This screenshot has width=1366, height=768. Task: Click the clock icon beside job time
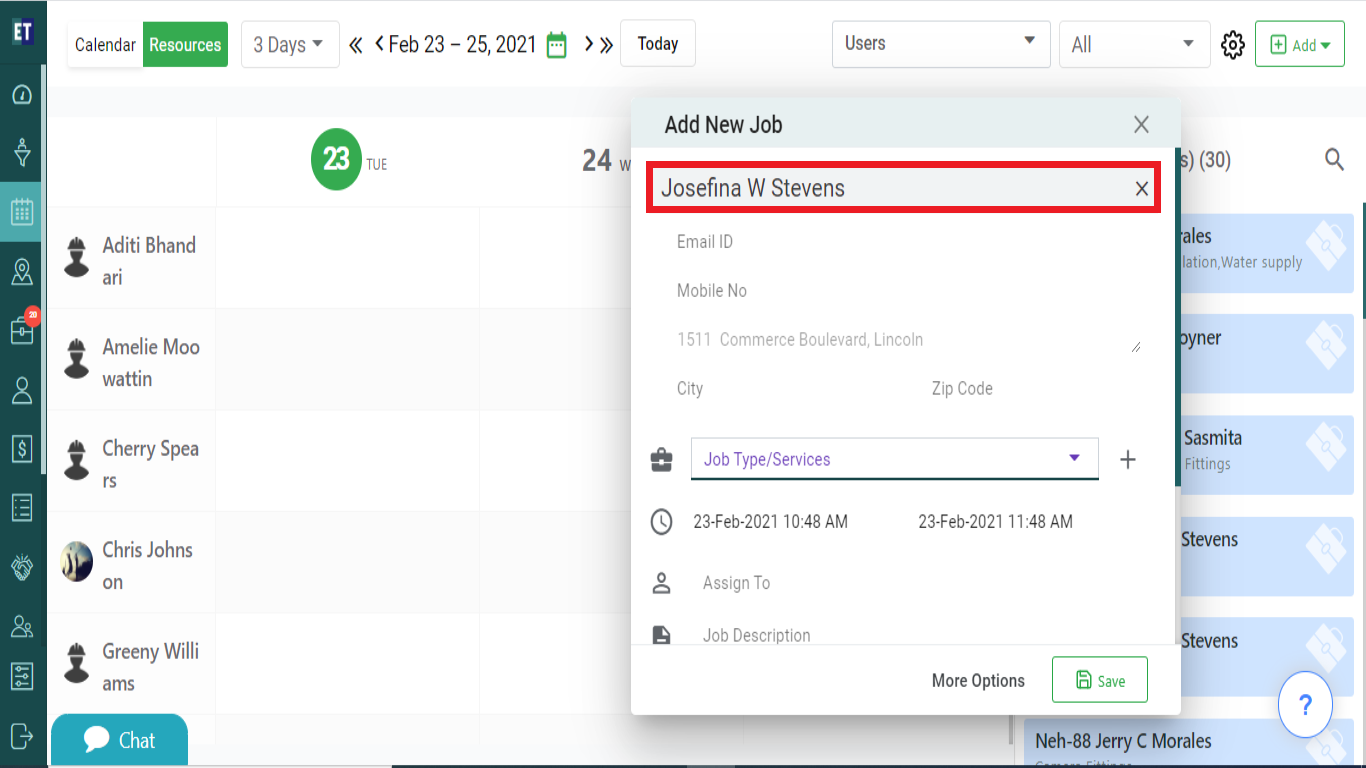point(661,522)
